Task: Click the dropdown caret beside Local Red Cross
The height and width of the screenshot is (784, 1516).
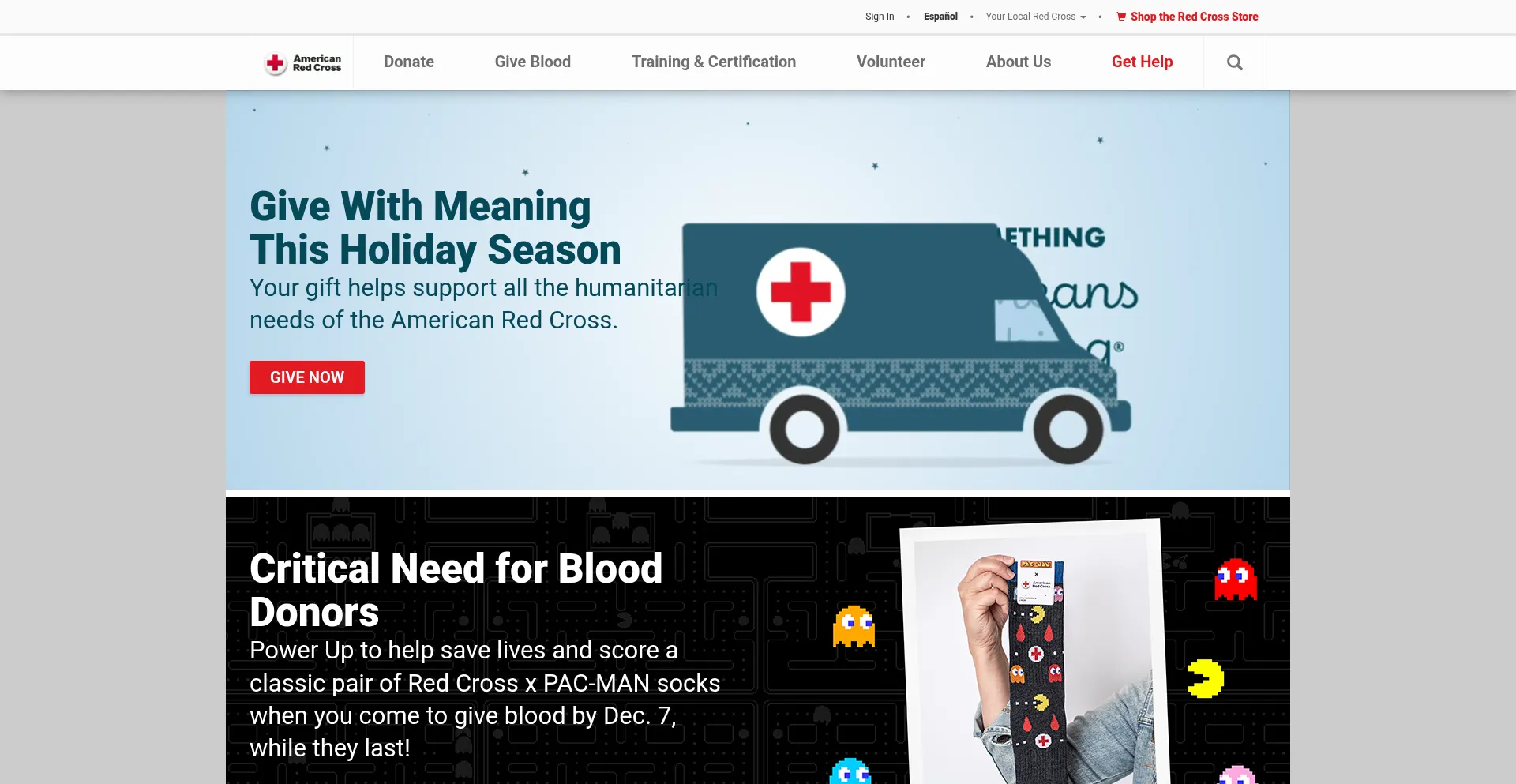Action: click(1083, 17)
